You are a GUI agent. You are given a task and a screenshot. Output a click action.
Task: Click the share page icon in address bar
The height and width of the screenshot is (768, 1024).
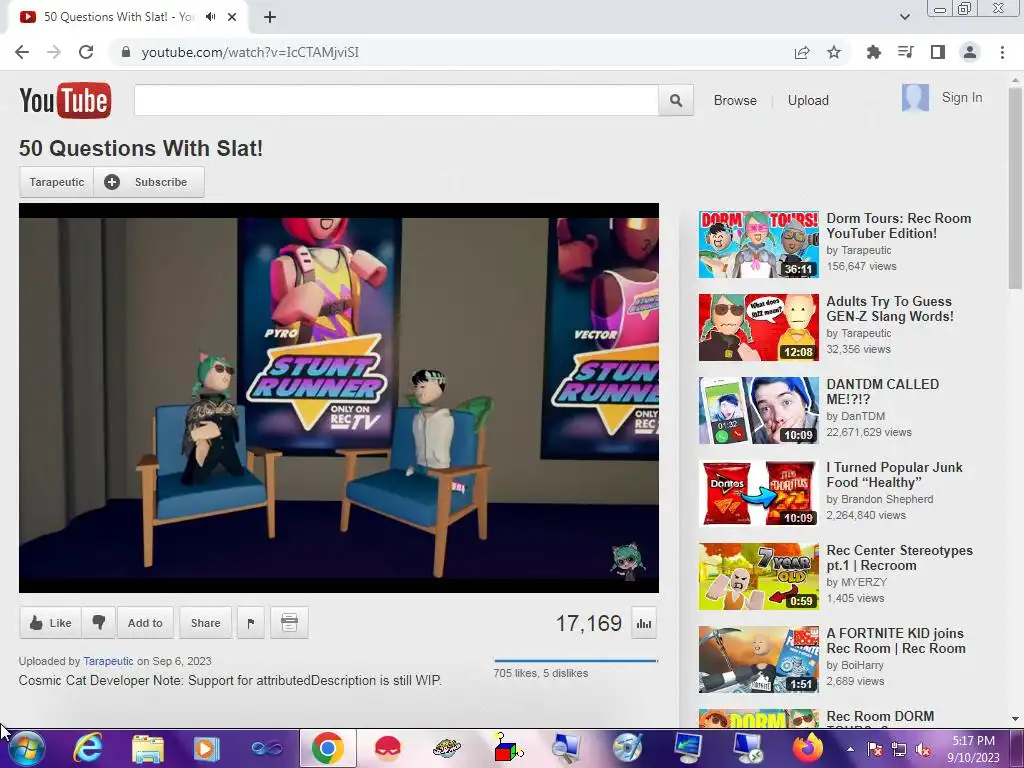click(x=802, y=52)
